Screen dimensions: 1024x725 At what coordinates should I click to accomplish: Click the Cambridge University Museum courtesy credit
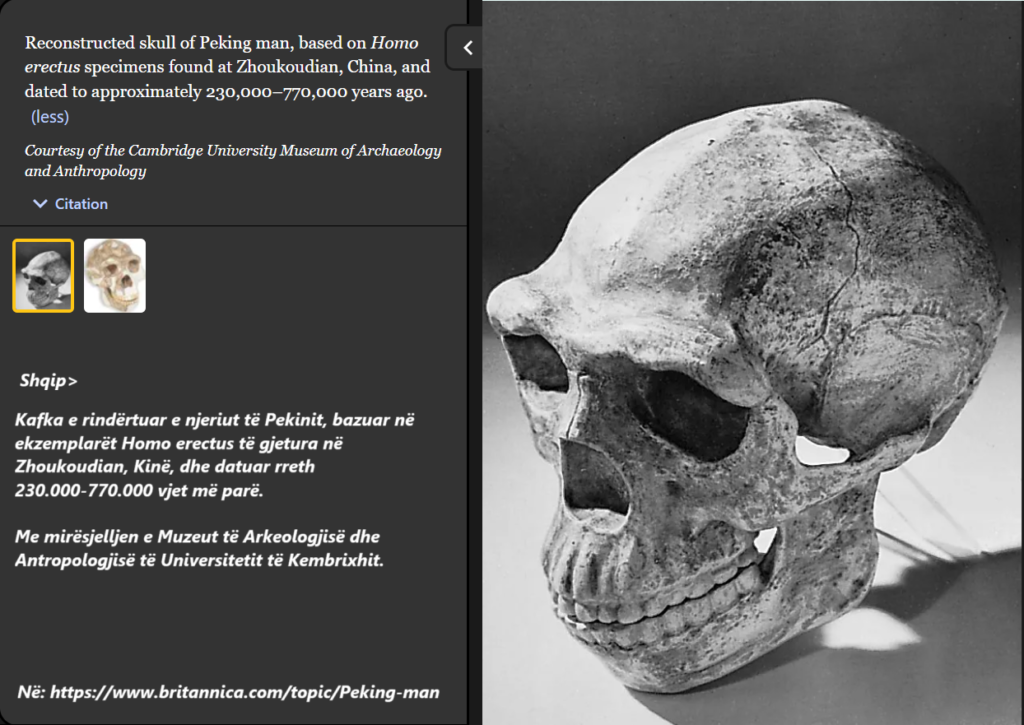coord(233,160)
